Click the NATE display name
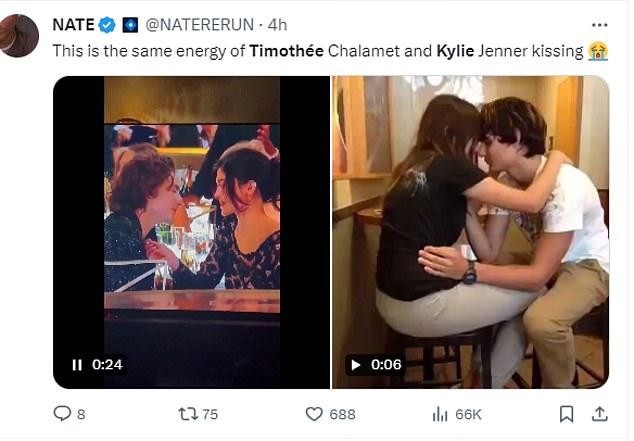Screen dimensions: 634x441 75,23
